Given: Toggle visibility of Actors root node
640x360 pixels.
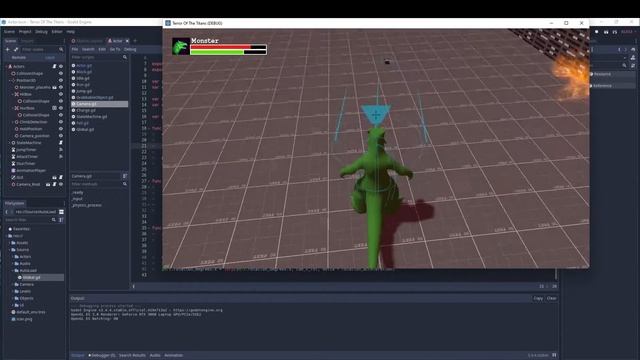Looking at the screenshot, I should tap(61, 66).
